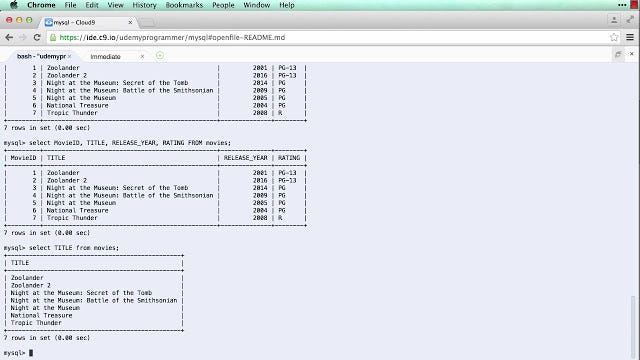Image resolution: width=640 pixels, height=360 pixels.
Task: Switch to the Immediate tab
Action: coord(105,56)
